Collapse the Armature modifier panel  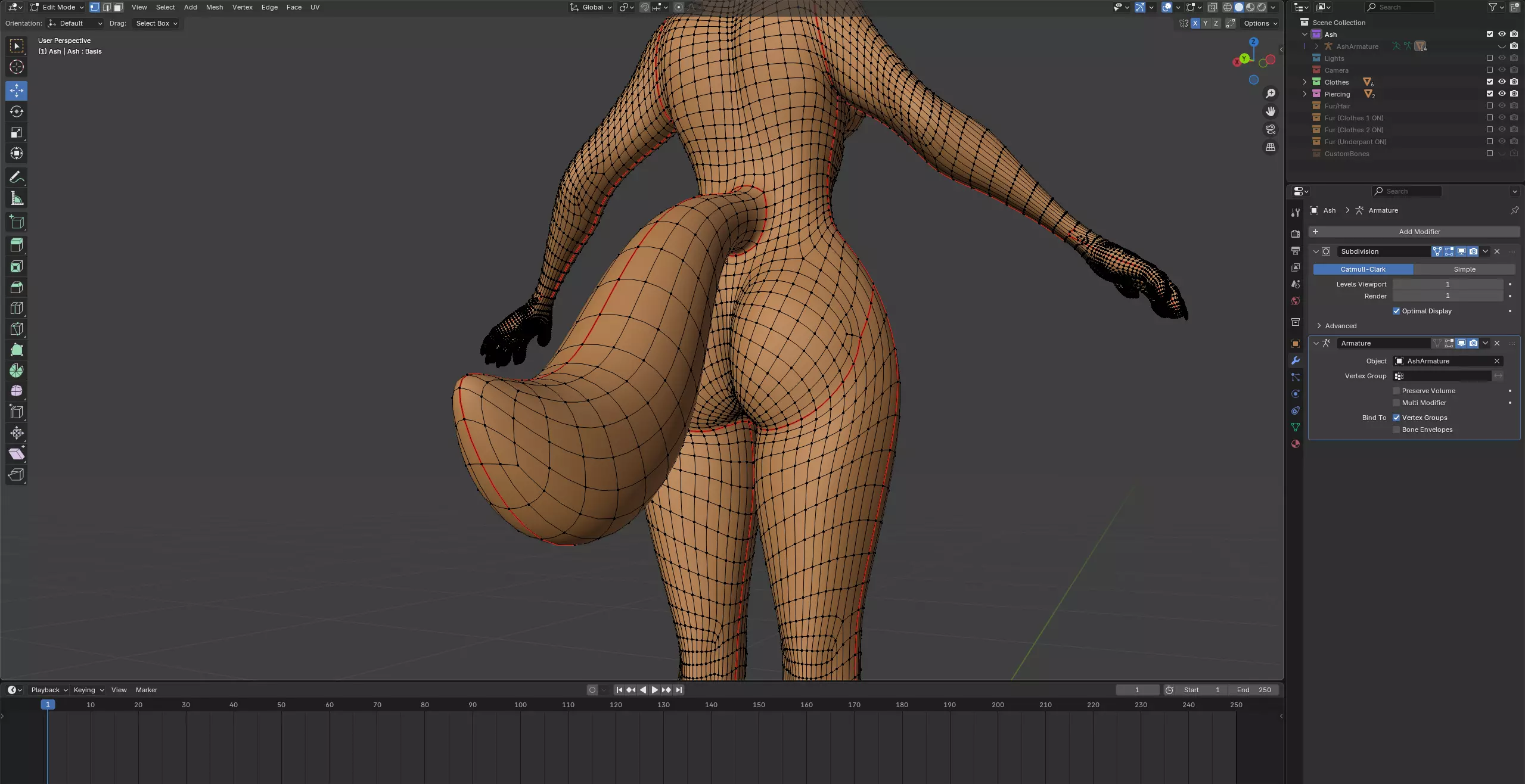[1316, 343]
